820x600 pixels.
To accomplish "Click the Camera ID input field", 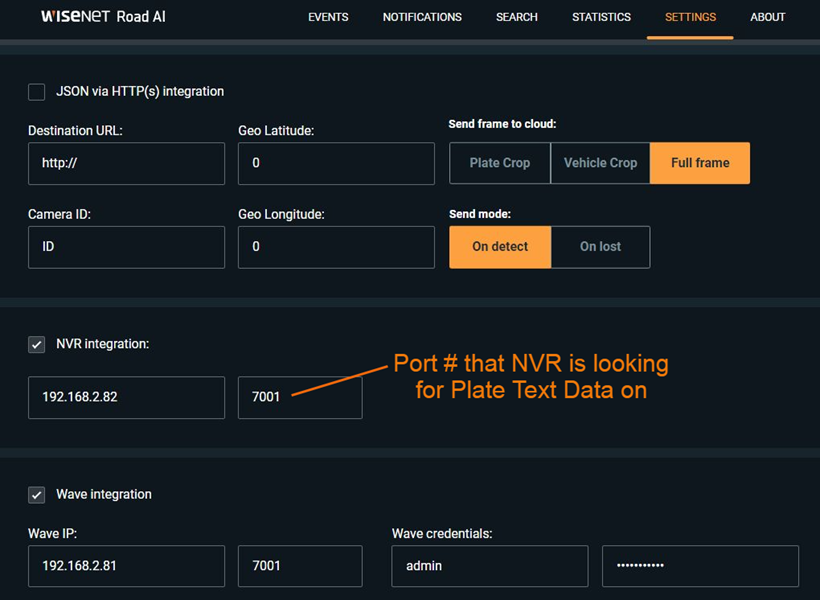I will coord(127,247).
